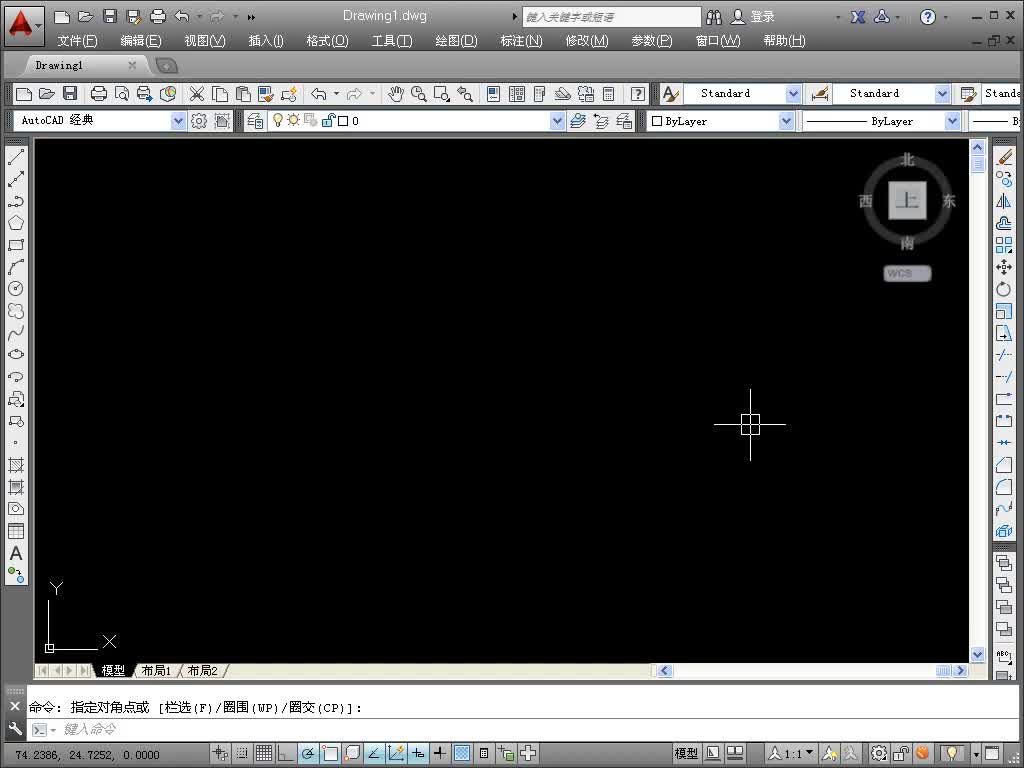Open the WCS dropdown under ViewCube
This screenshot has height=768, width=1024.
pos(907,274)
